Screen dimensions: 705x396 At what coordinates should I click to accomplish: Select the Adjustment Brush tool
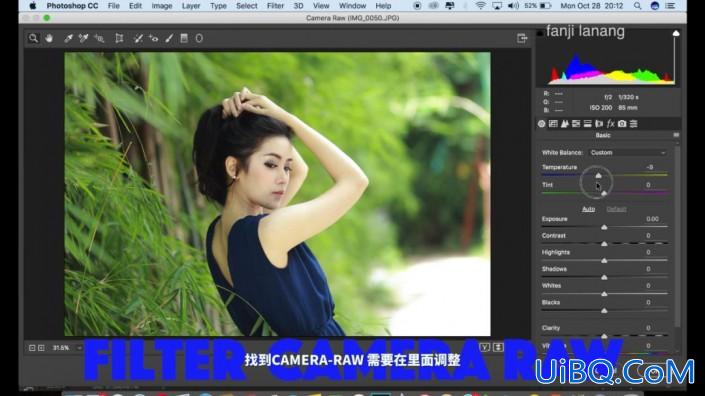point(169,39)
